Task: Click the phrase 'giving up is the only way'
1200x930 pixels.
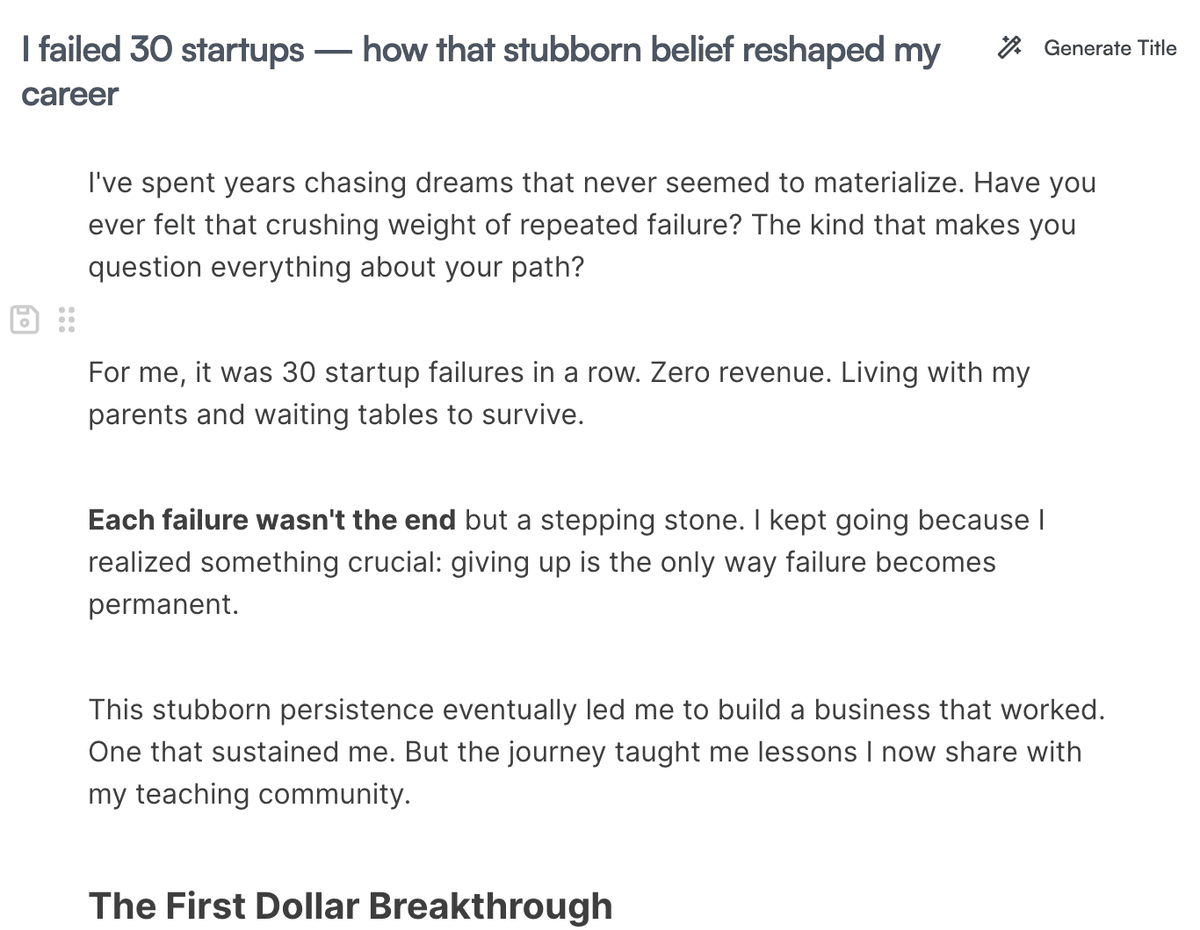Action: pyautogui.click(x=610, y=562)
